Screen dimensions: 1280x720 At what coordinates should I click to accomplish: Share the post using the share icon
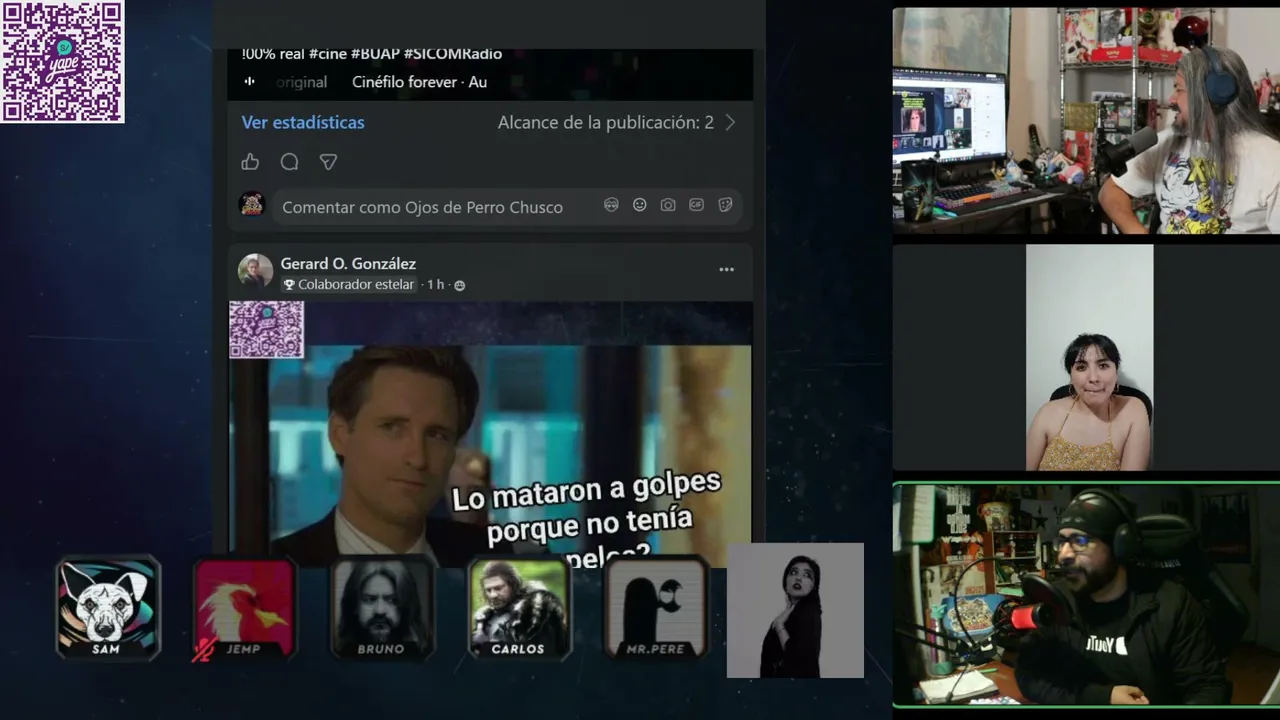point(328,162)
